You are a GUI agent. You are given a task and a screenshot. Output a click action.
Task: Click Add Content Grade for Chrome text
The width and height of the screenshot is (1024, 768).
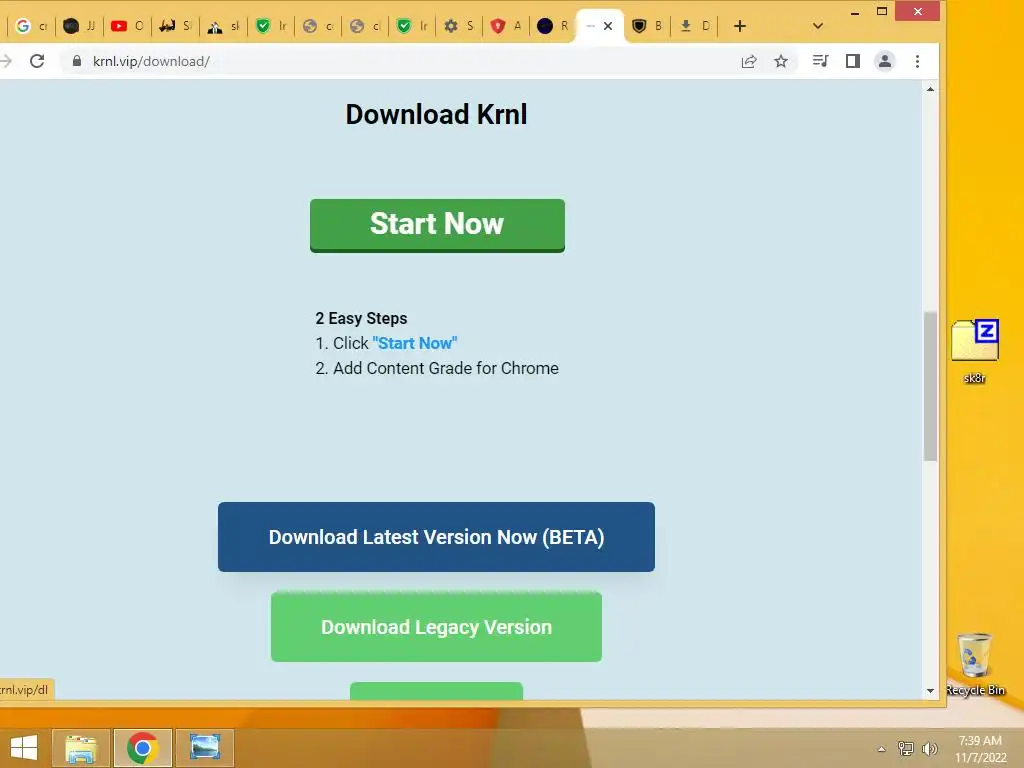coord(446,368)
